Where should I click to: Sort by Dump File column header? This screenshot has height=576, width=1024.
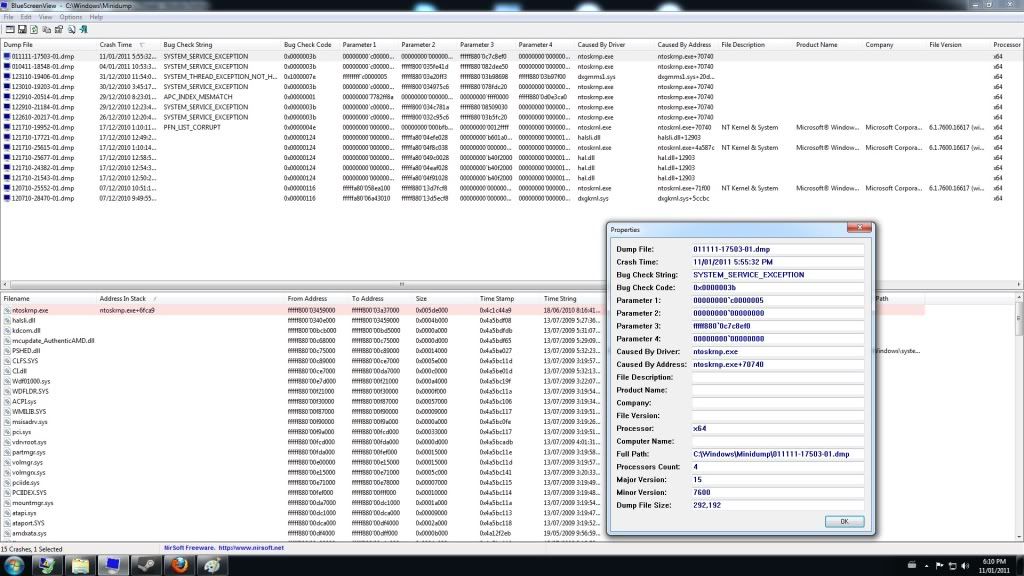pyautogui.click(x=48, y=44)
